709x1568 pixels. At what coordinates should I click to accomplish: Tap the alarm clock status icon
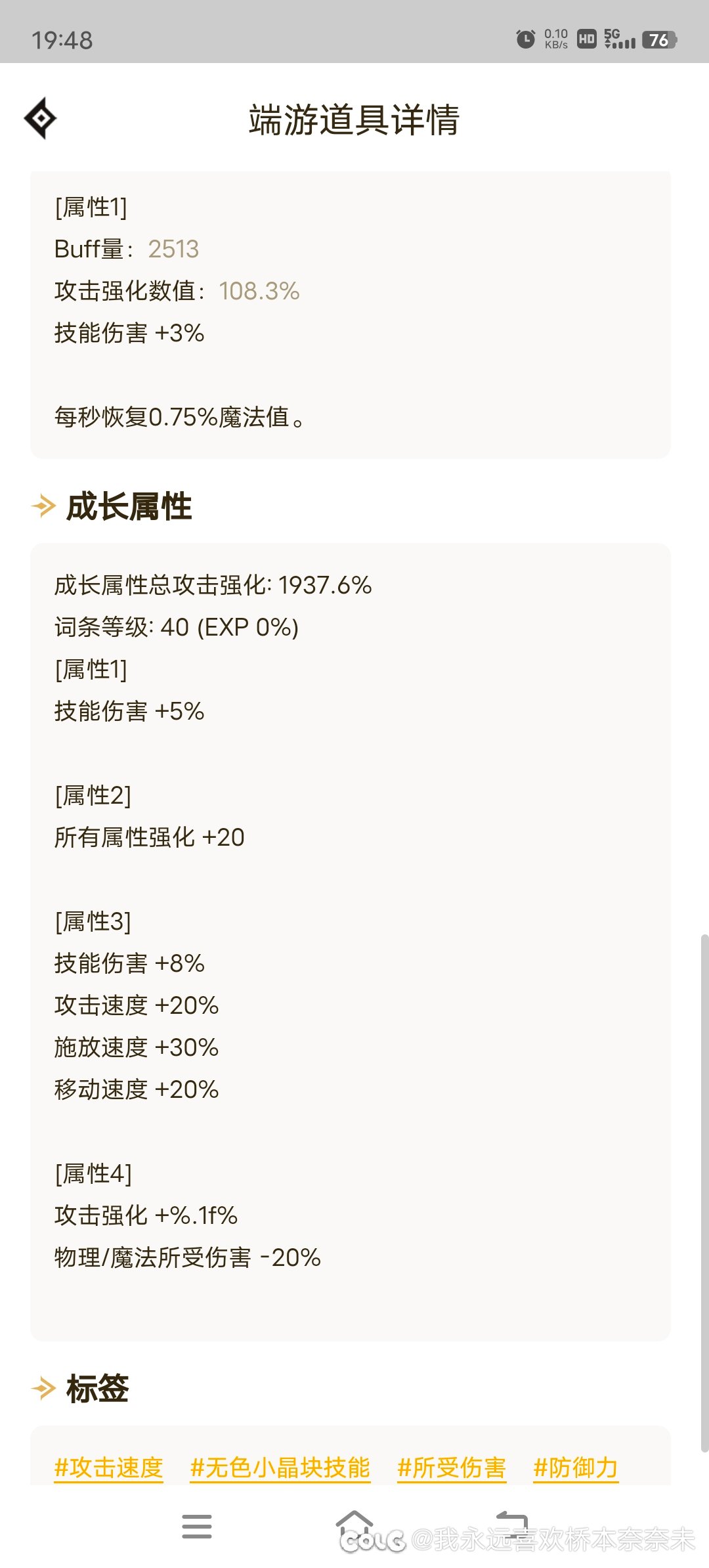525,39
